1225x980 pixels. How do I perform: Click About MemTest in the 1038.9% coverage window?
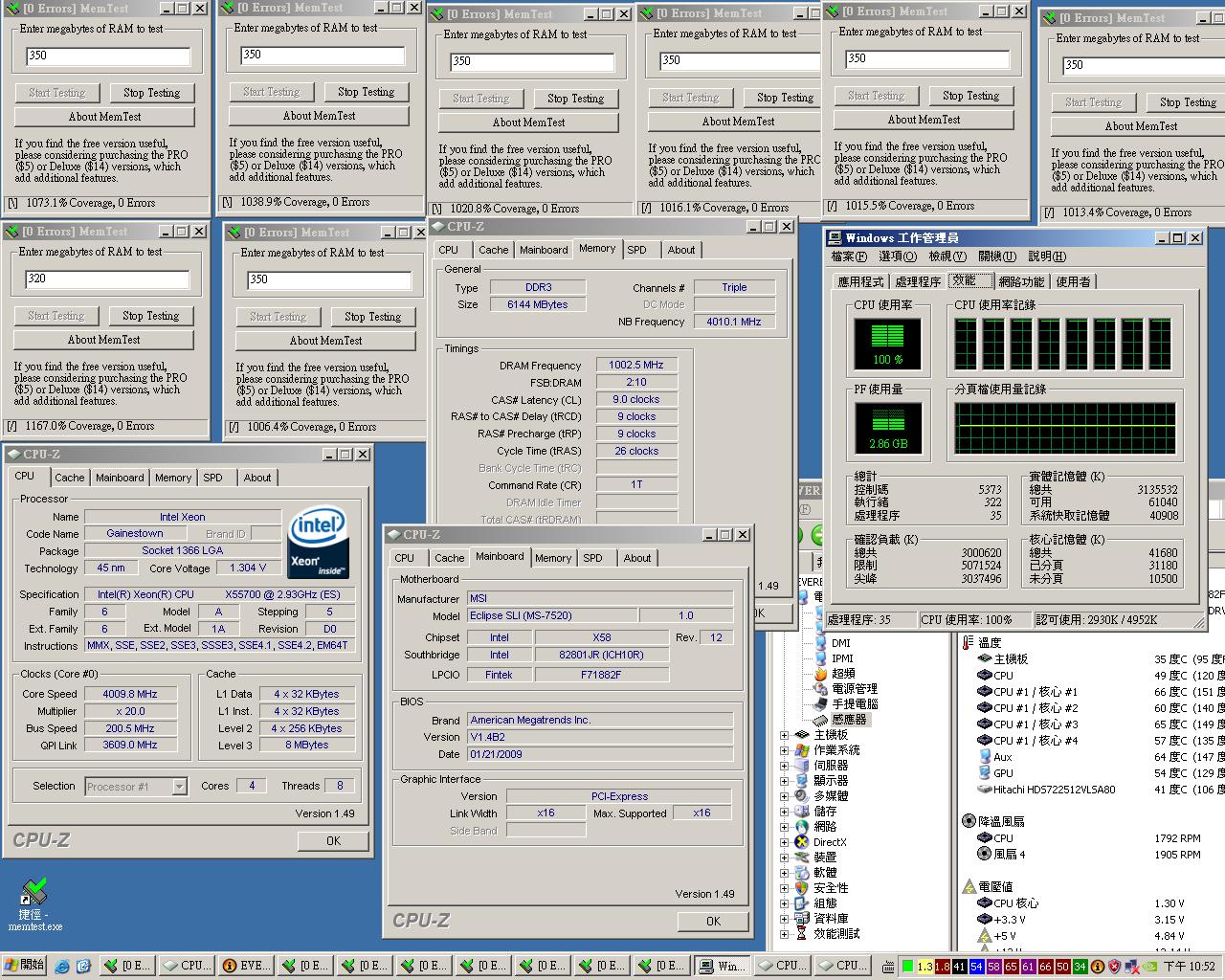click(320, 116)
